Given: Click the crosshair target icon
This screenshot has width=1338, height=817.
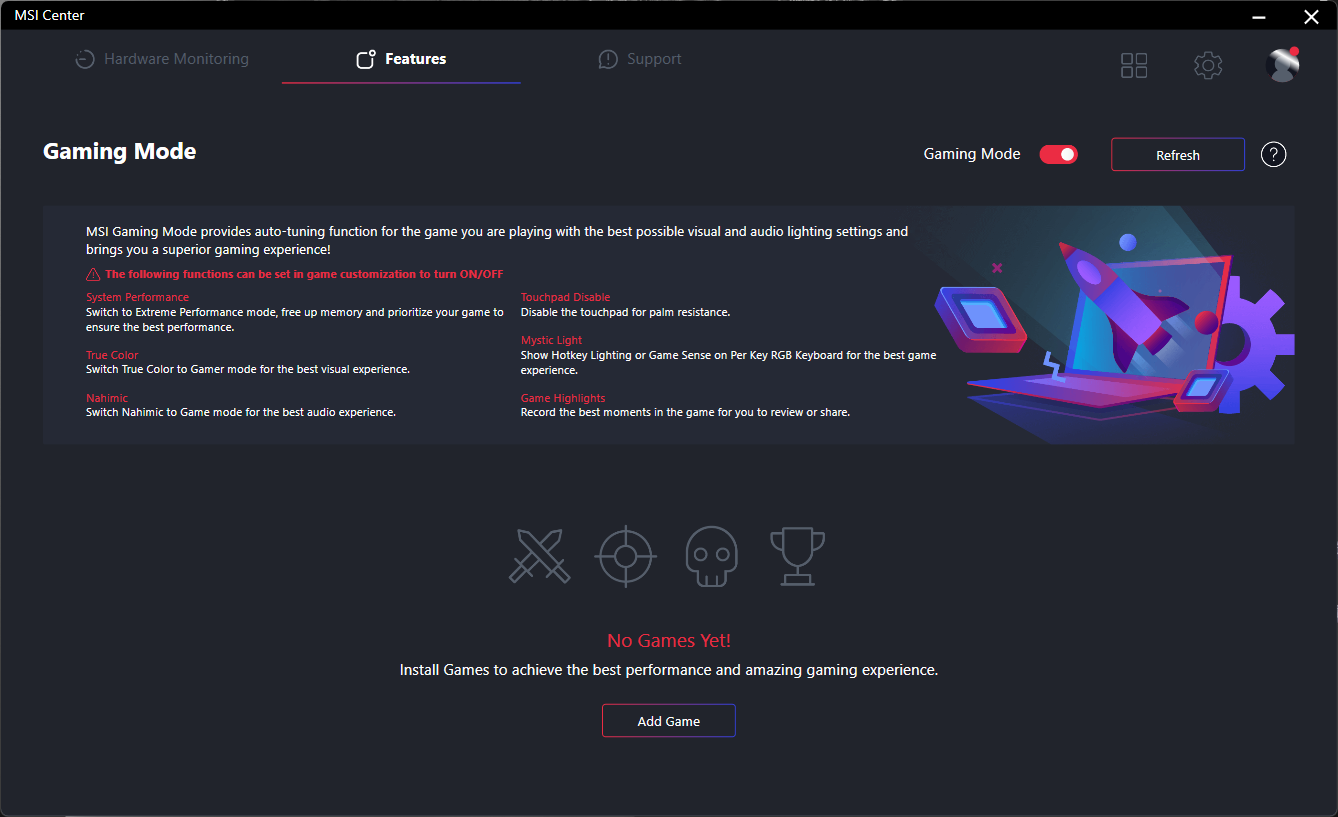Looking at the screenshot, I should 625,556.
